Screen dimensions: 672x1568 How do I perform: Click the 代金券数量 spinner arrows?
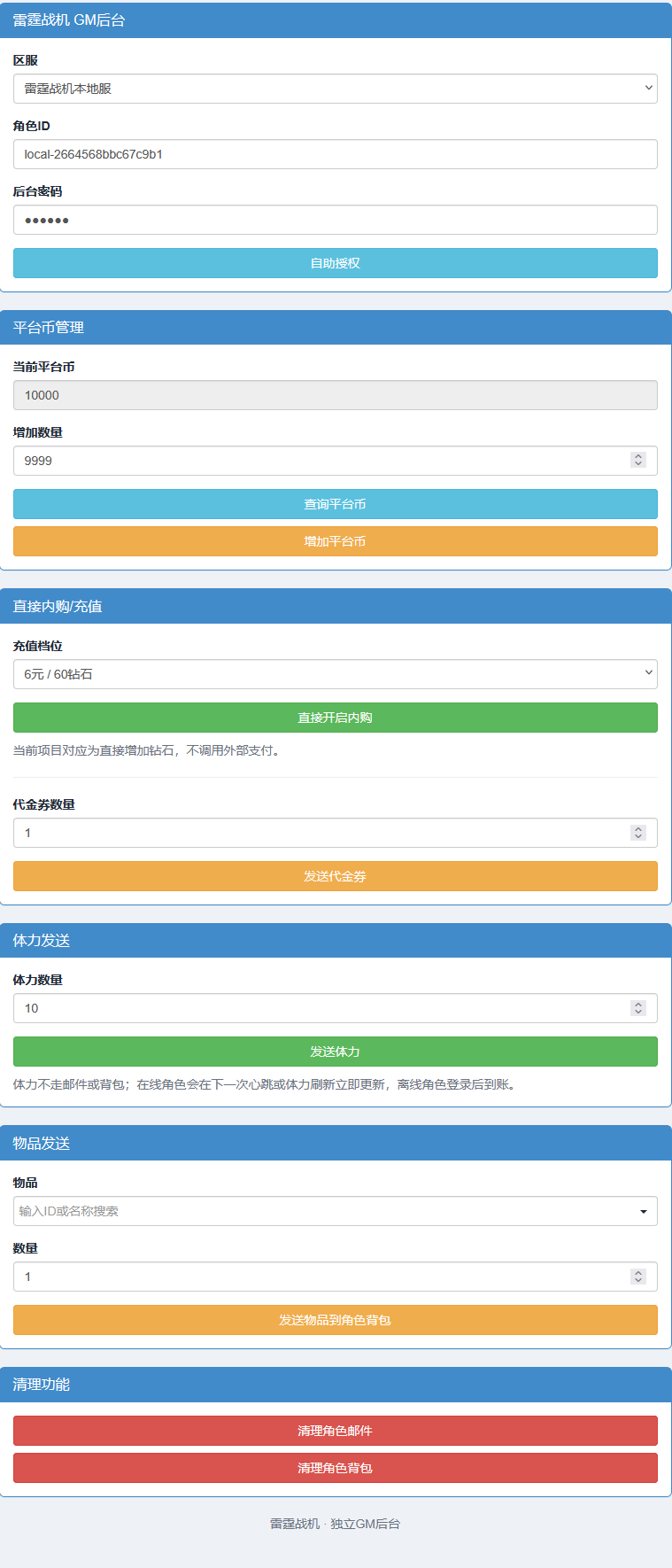(638, 832)
